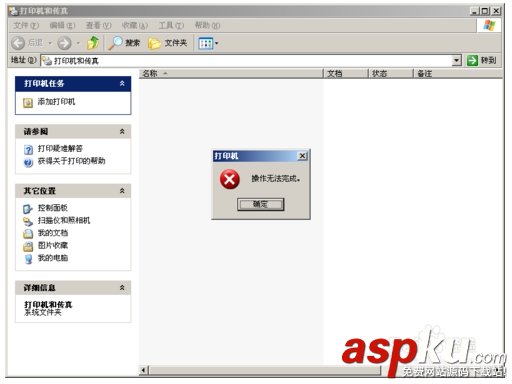Image resolution: width=512 pixels, height=384 pixels.
Task: Open 图片收藏 link
Action: (x=53, y=245)
